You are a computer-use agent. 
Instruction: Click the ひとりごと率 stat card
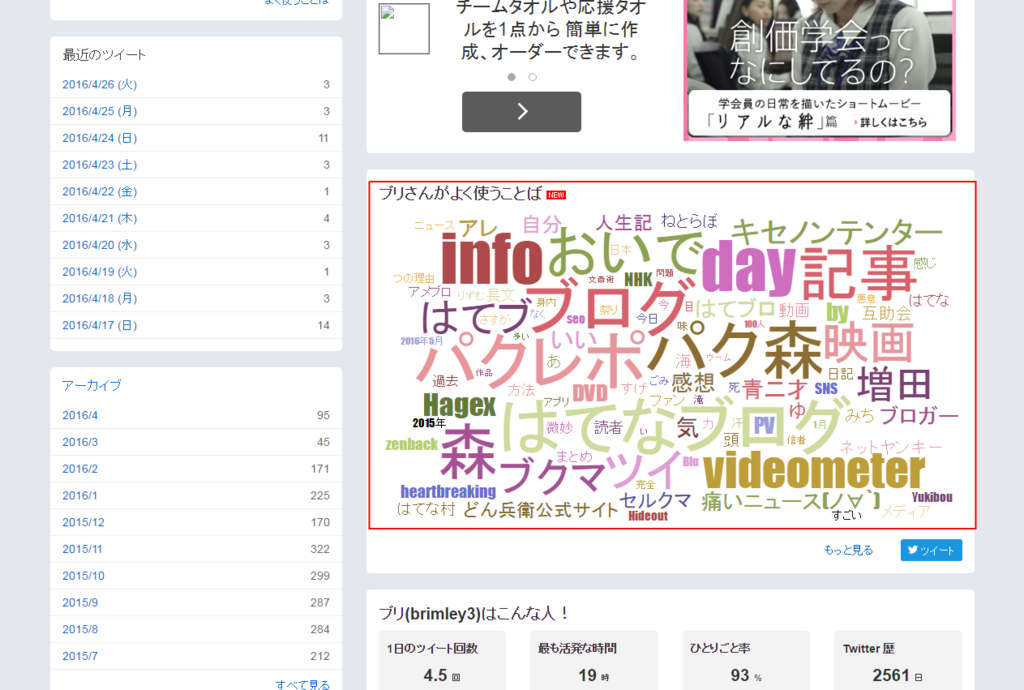pos(746,661)
